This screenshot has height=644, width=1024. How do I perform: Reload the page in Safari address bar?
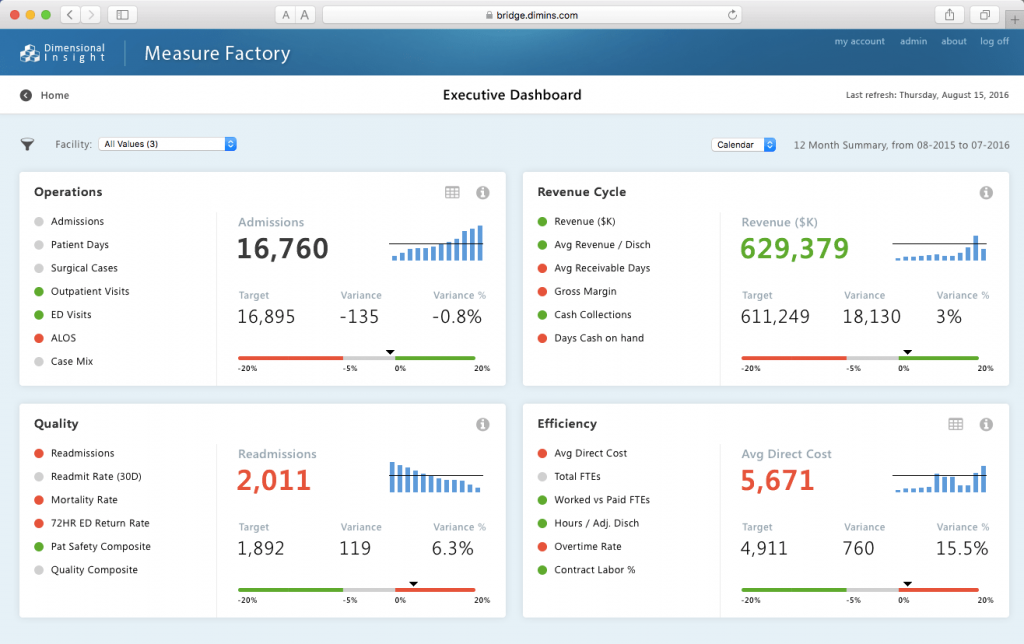pos(733,15)
